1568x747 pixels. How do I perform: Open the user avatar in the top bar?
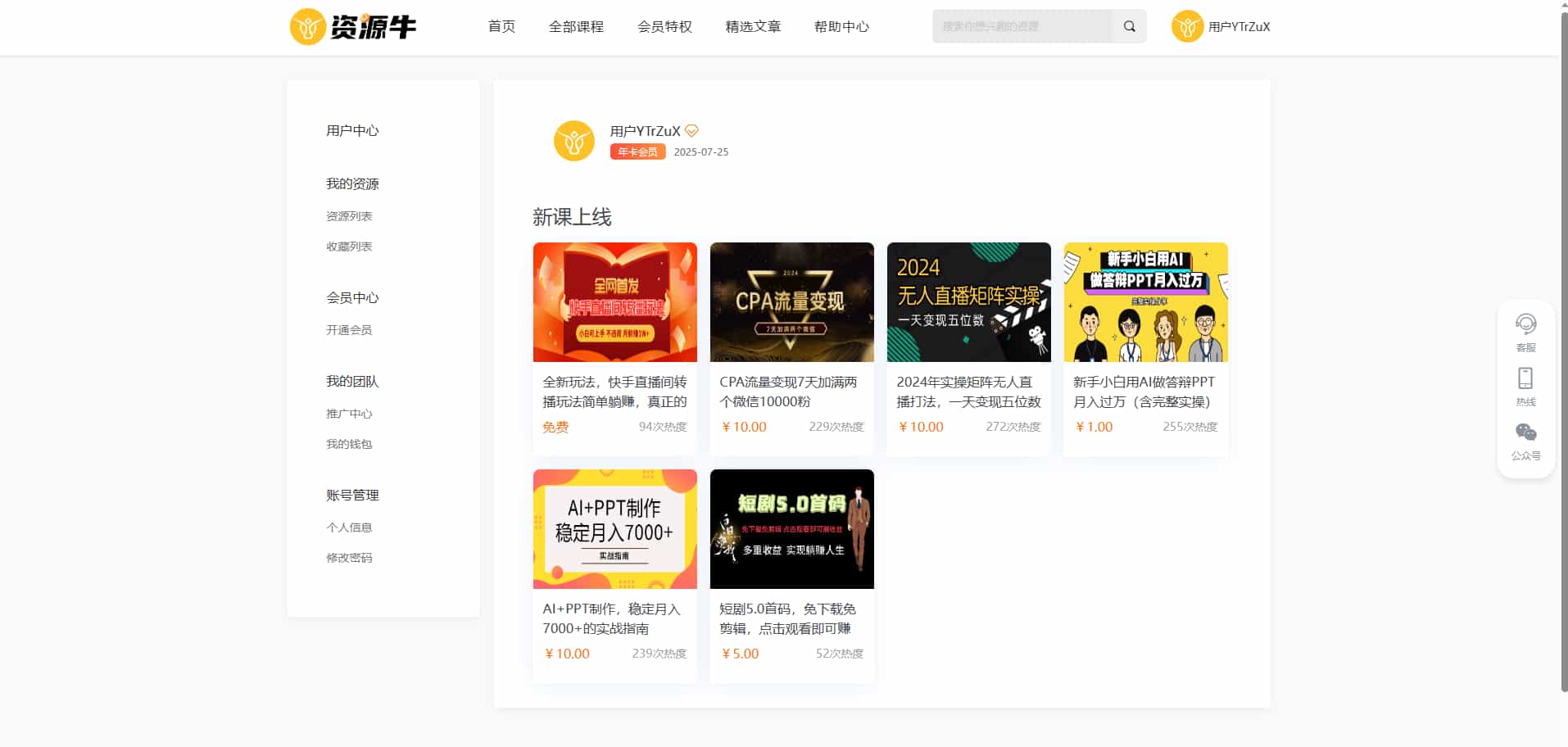[1186, 26]
